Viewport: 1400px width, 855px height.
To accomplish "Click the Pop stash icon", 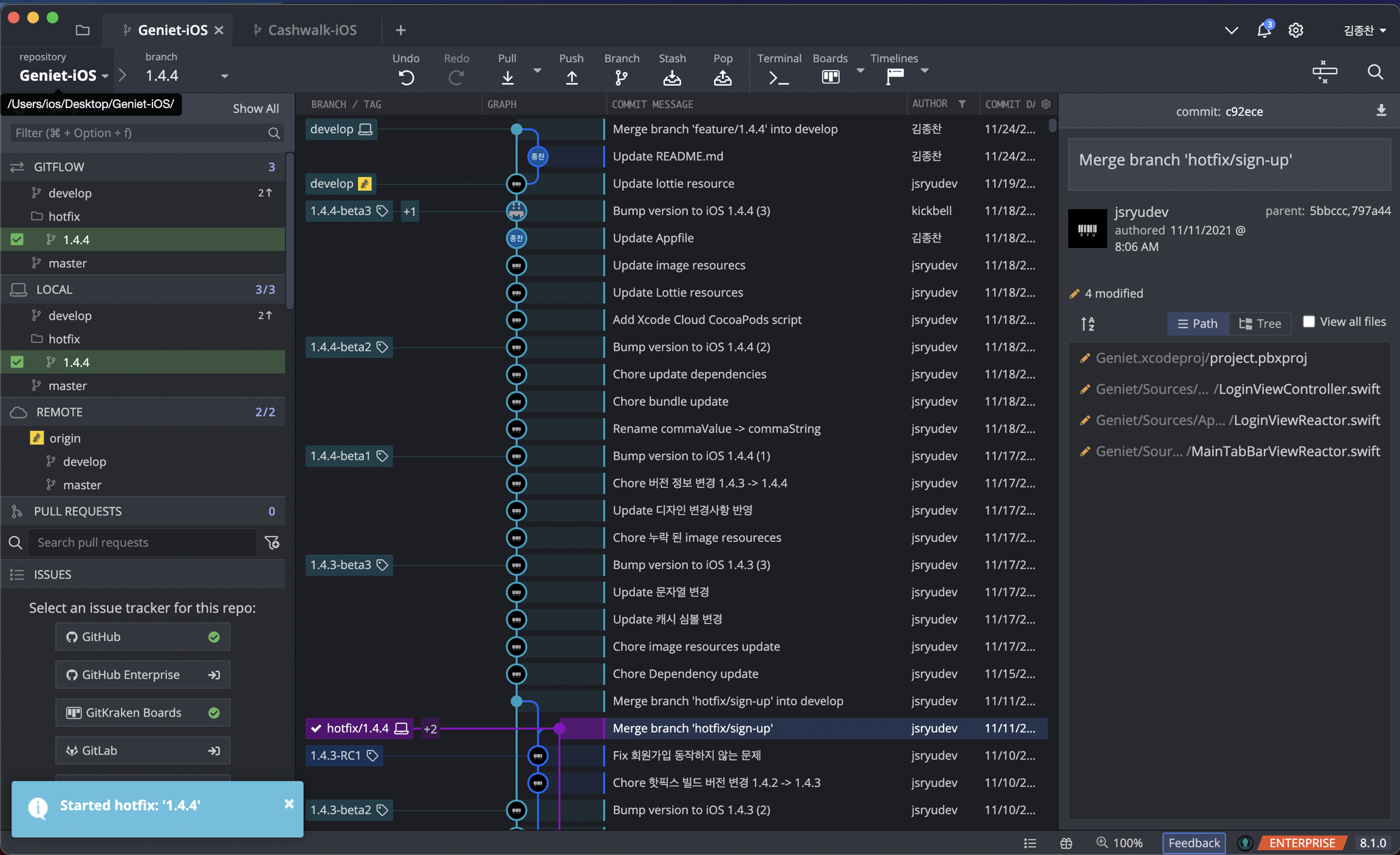I will [722, 77].
